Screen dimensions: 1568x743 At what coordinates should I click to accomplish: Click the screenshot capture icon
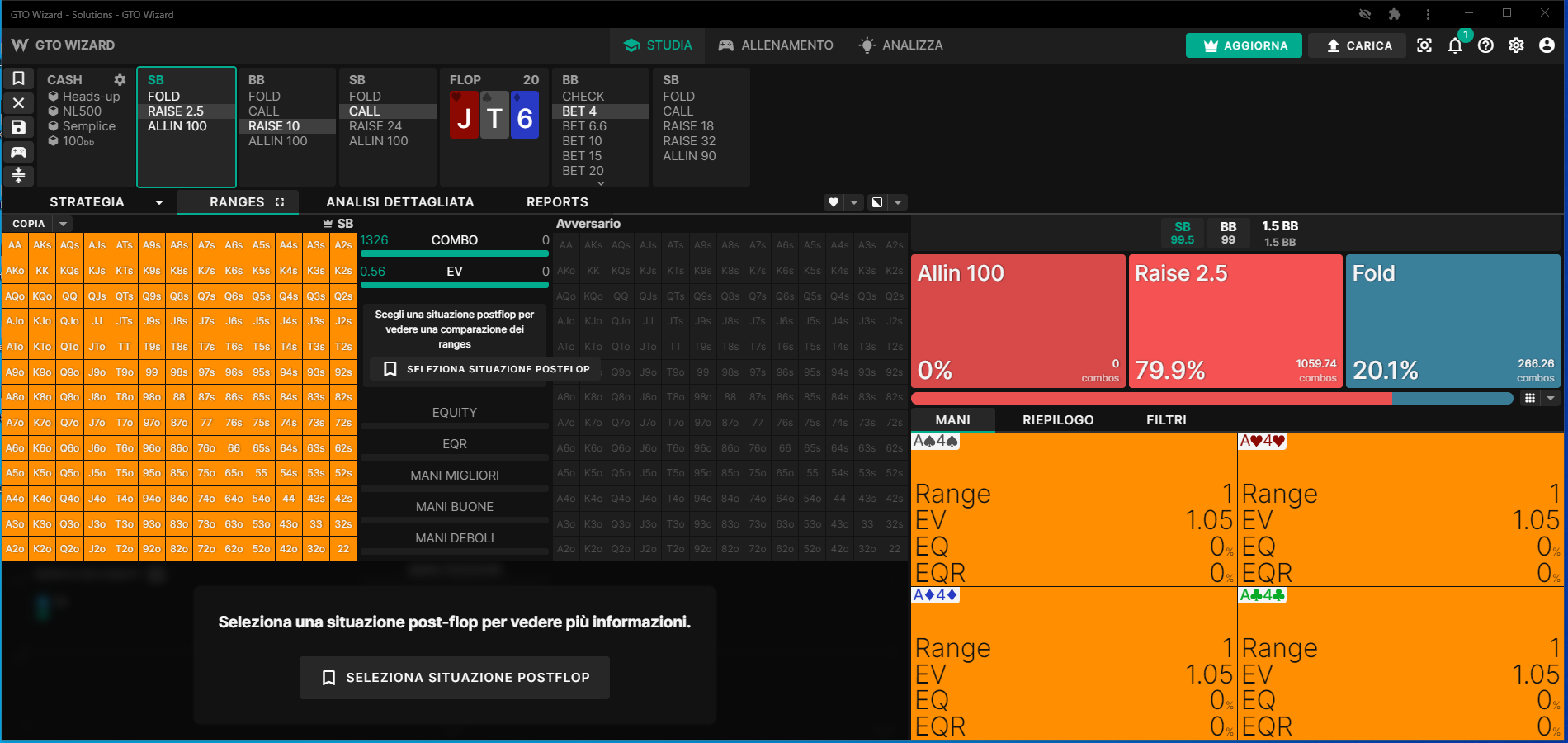(1424, 45)
